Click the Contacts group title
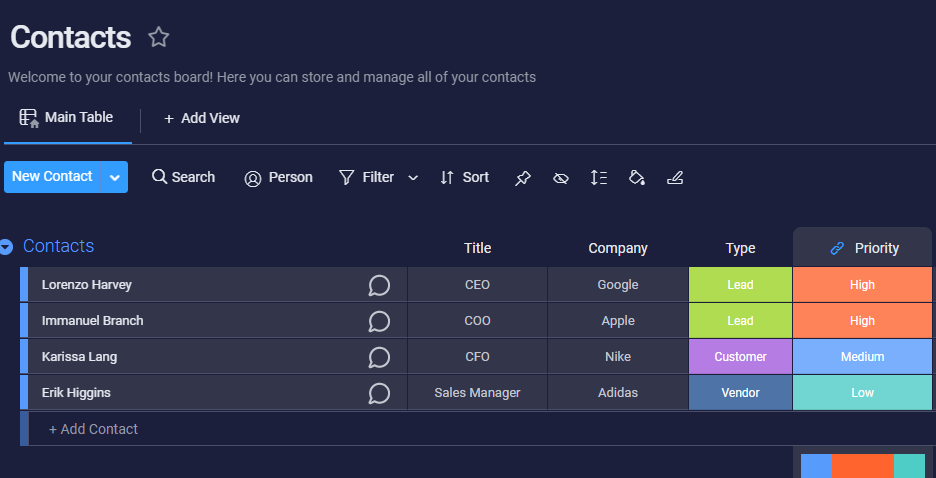 point(58,246)
